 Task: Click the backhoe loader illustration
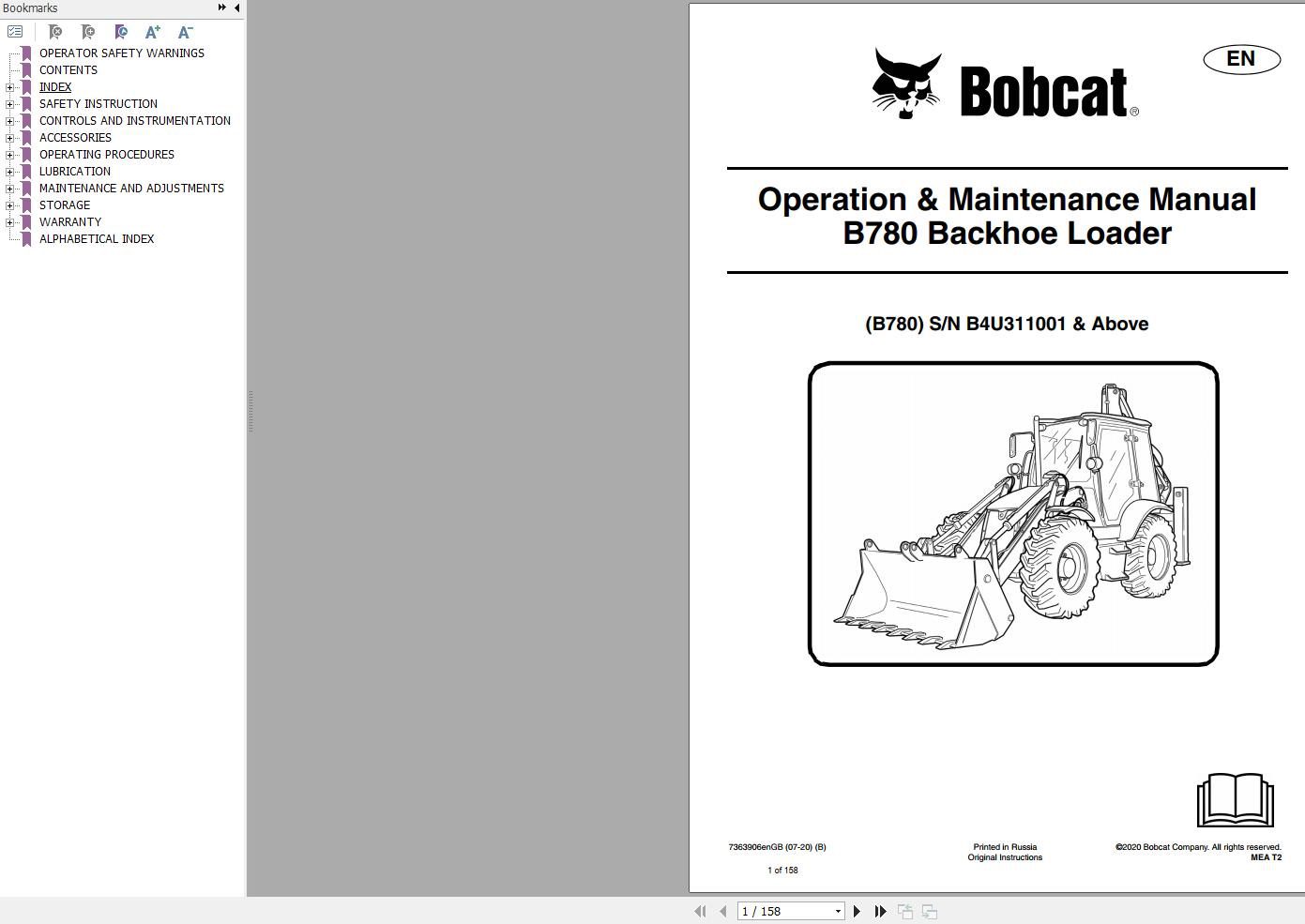tap(1013, 514)
